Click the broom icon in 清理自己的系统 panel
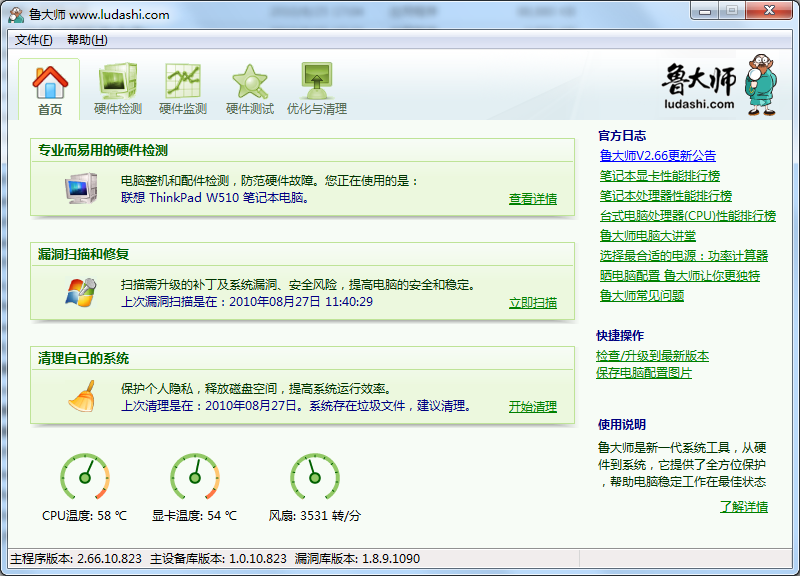The width and height of the screenshot is (800, 576). 82,396
